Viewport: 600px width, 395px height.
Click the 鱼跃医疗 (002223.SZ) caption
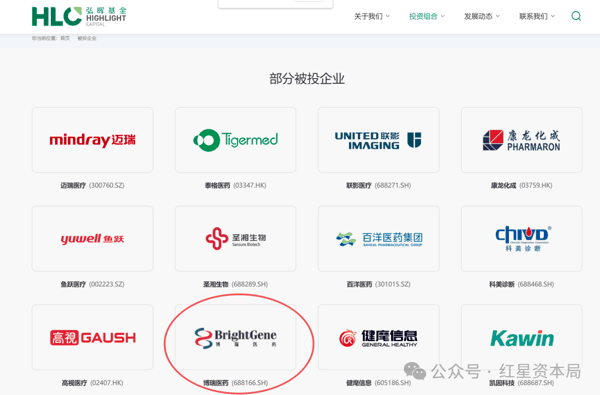(x=92, y=284)
